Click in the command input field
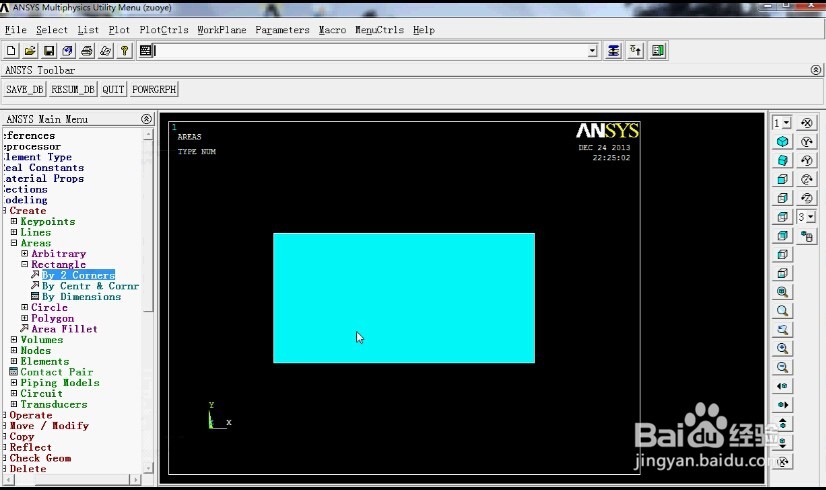The image size is (826, 490). point(371,51)
